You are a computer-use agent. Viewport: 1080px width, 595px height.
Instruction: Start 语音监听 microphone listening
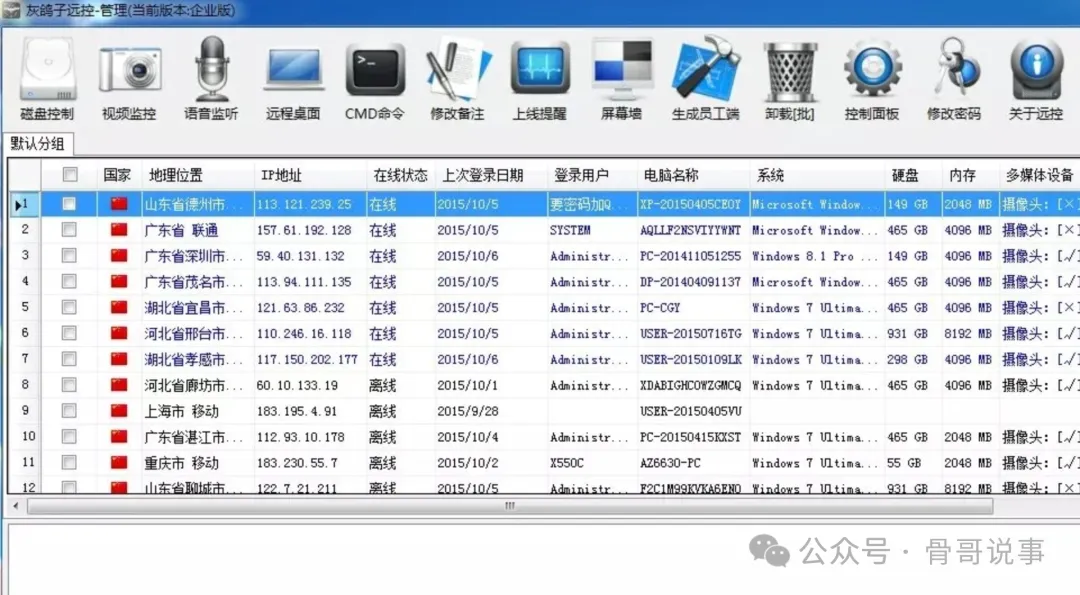click(x=211, y=78)
